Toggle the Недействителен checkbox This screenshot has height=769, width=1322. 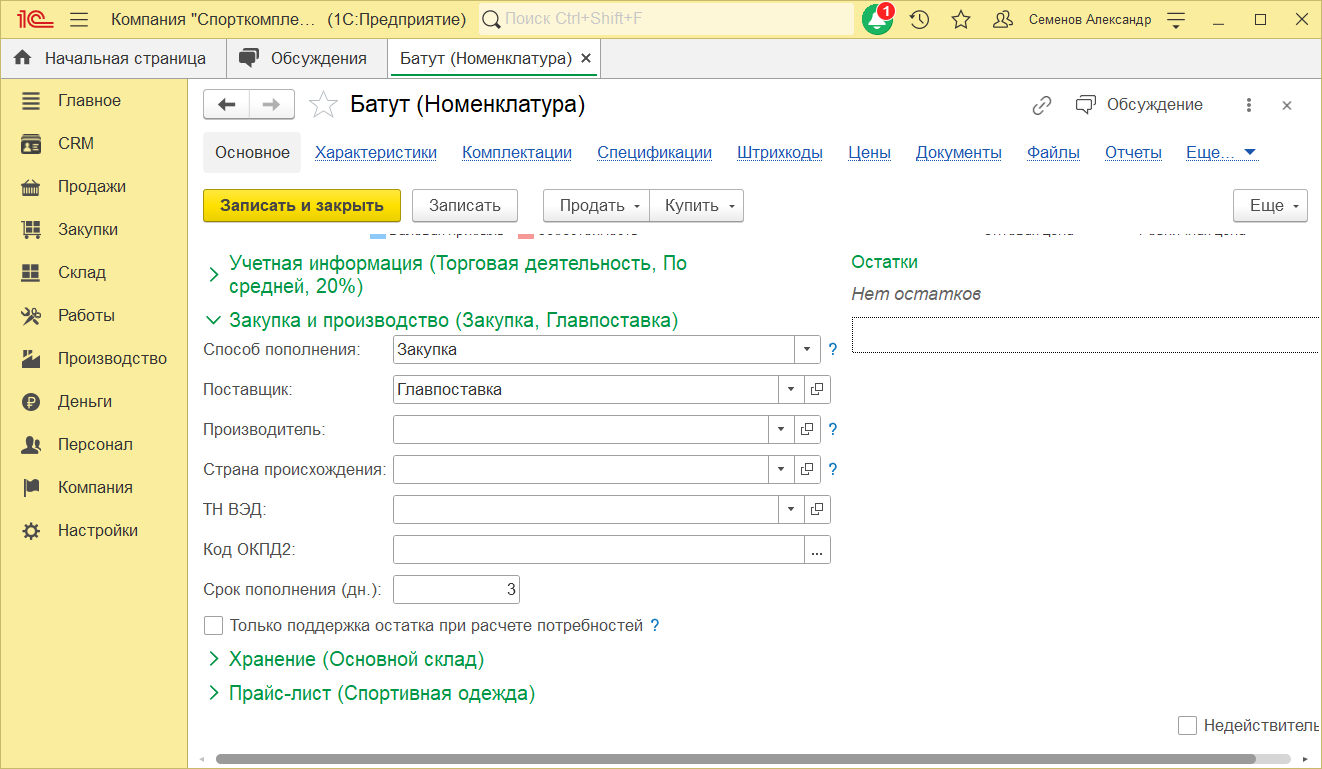1187,725
